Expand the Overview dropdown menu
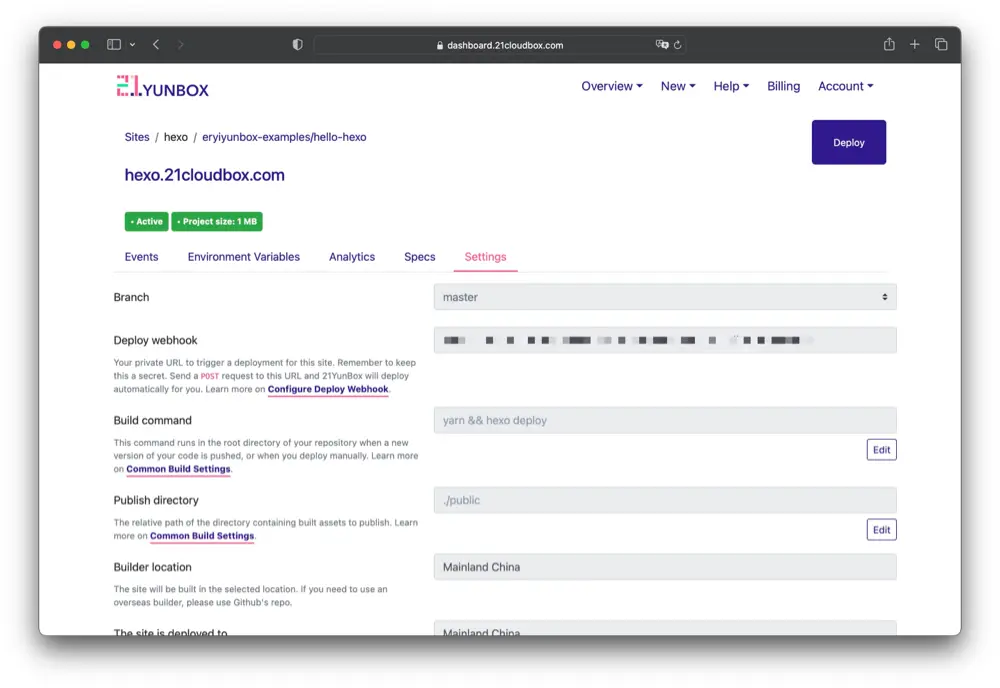 pyautogui.click(x=611, y=87)
